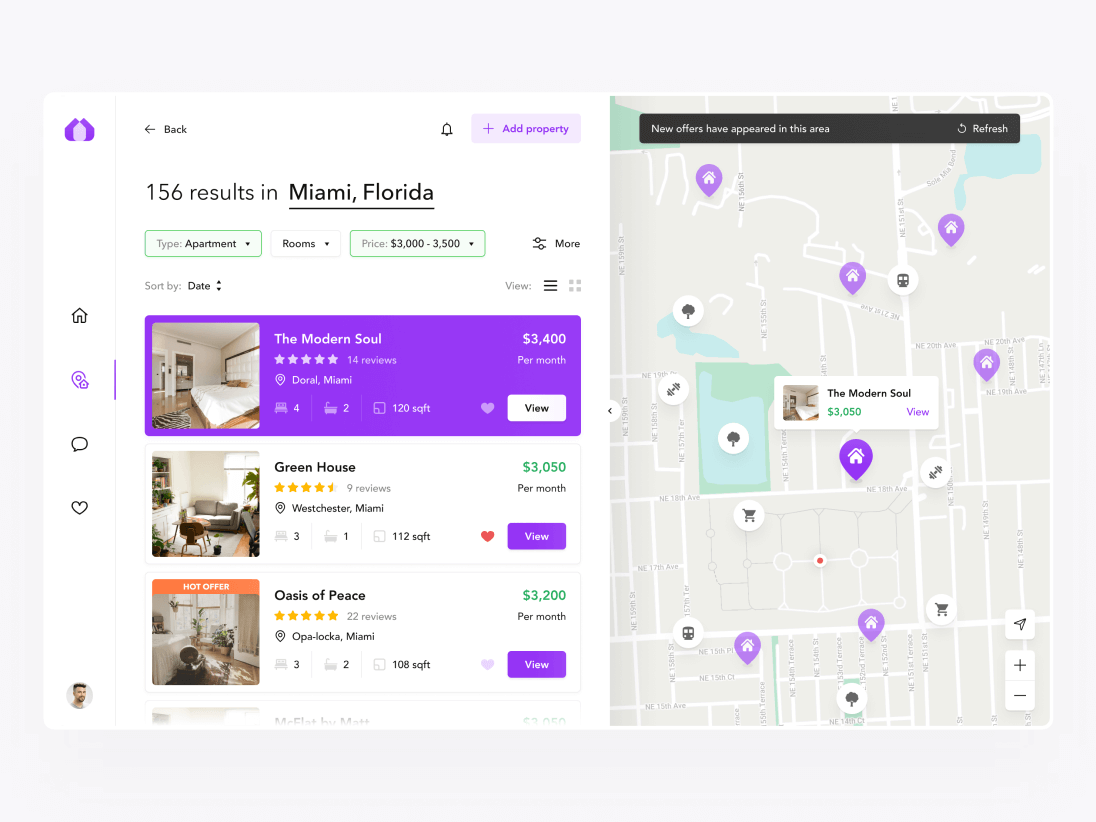Open the Rooms dropdown

305,243
